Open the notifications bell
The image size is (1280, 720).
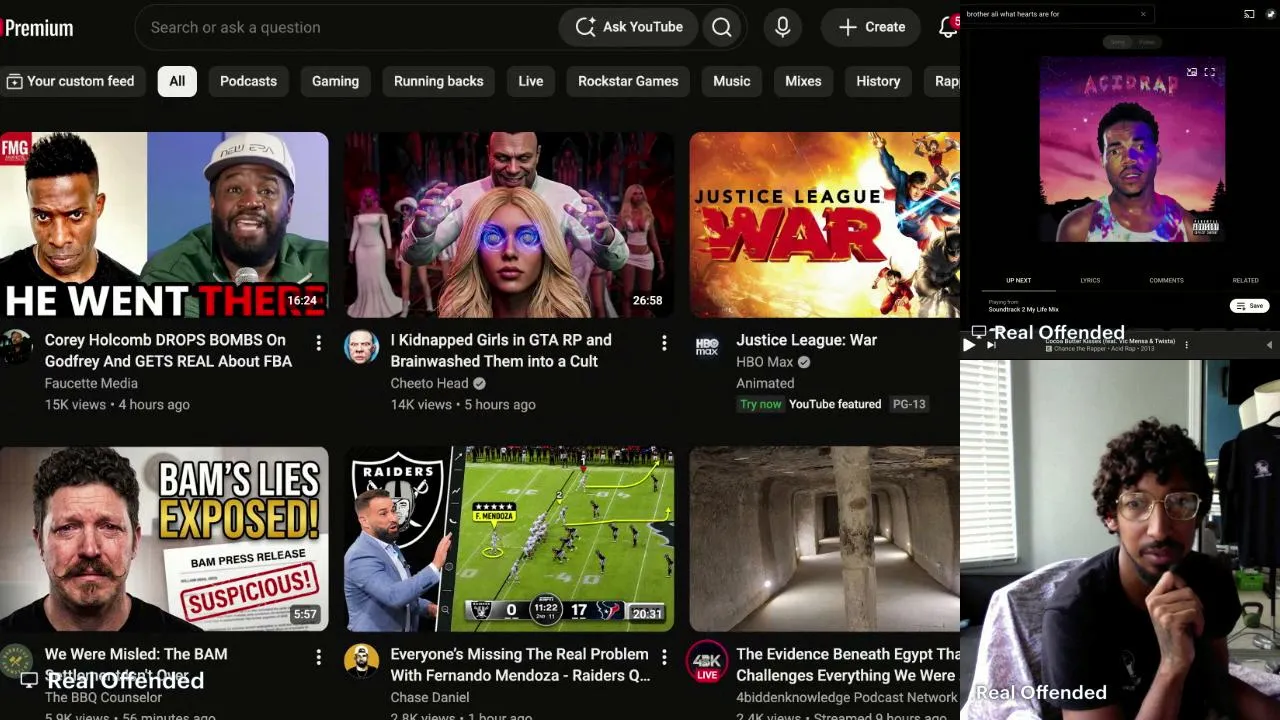947,27
